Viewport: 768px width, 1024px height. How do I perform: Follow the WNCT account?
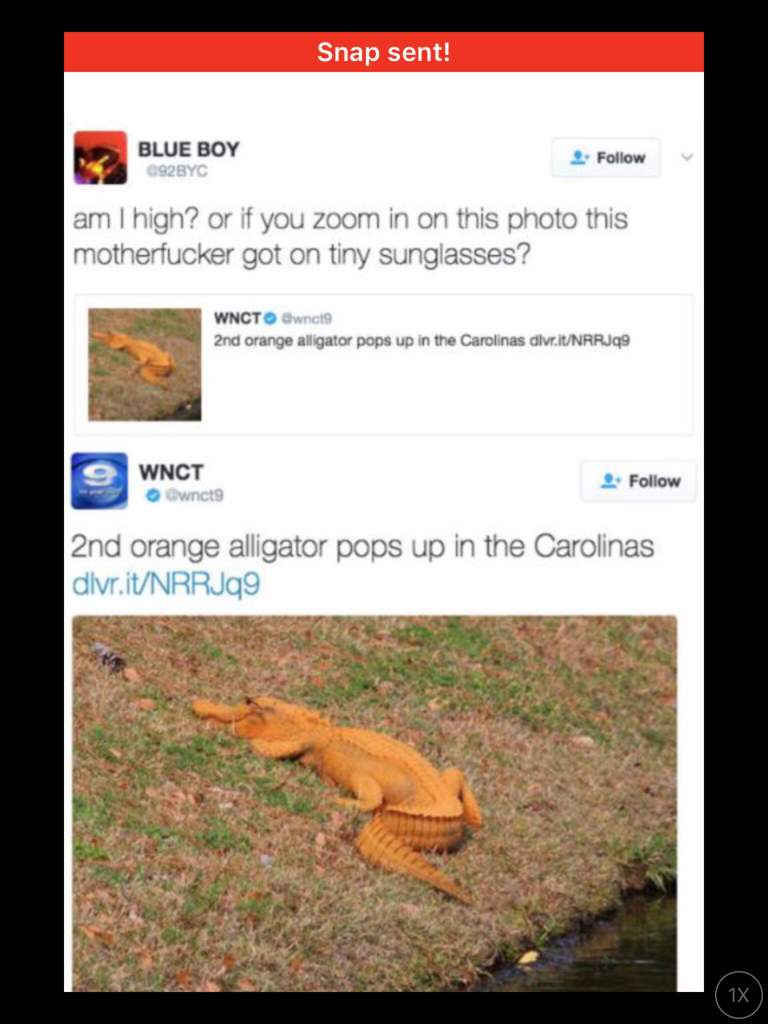pyautogui.click(x=639, y=481)
